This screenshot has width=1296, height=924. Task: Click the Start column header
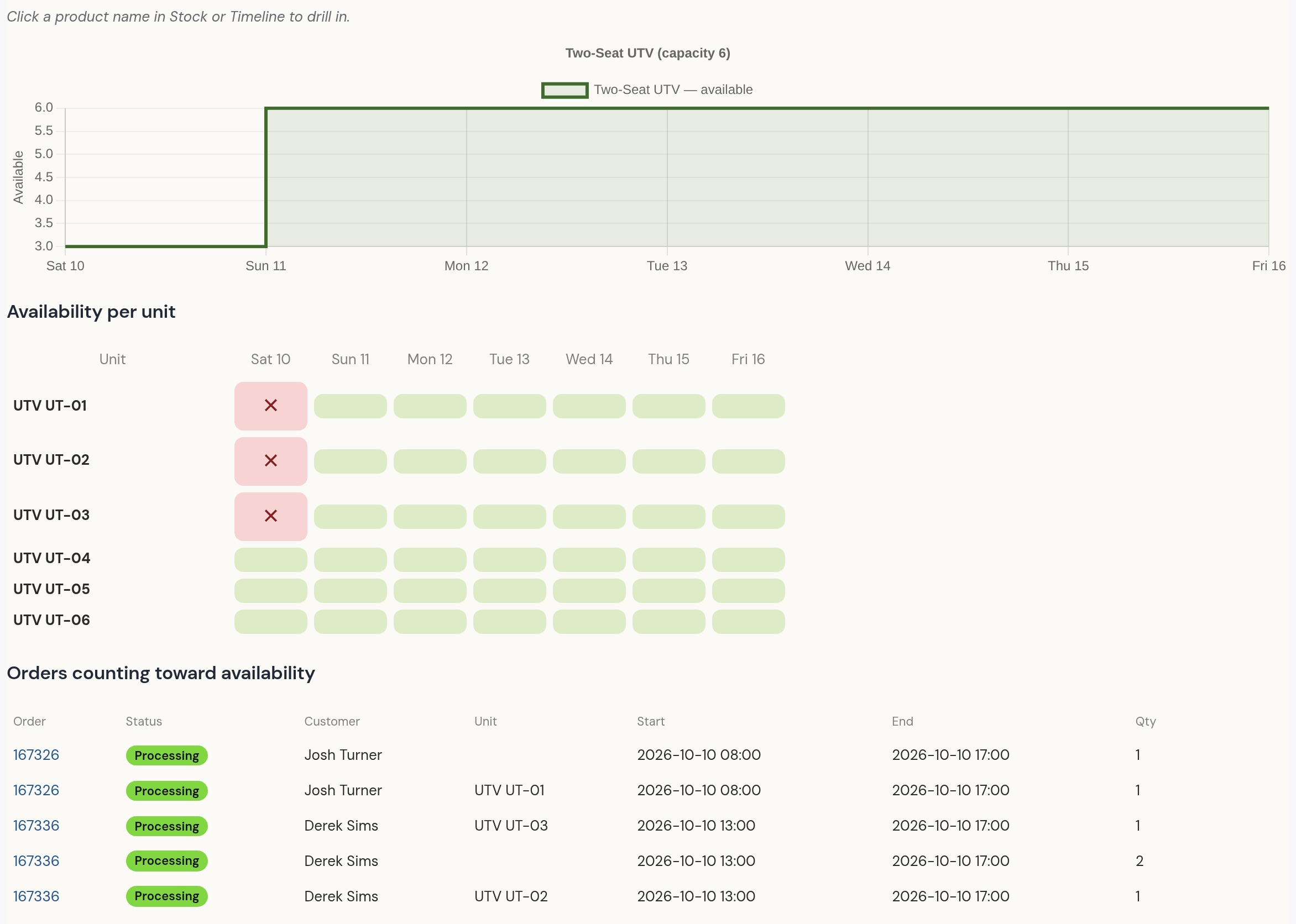coord(651,721)
